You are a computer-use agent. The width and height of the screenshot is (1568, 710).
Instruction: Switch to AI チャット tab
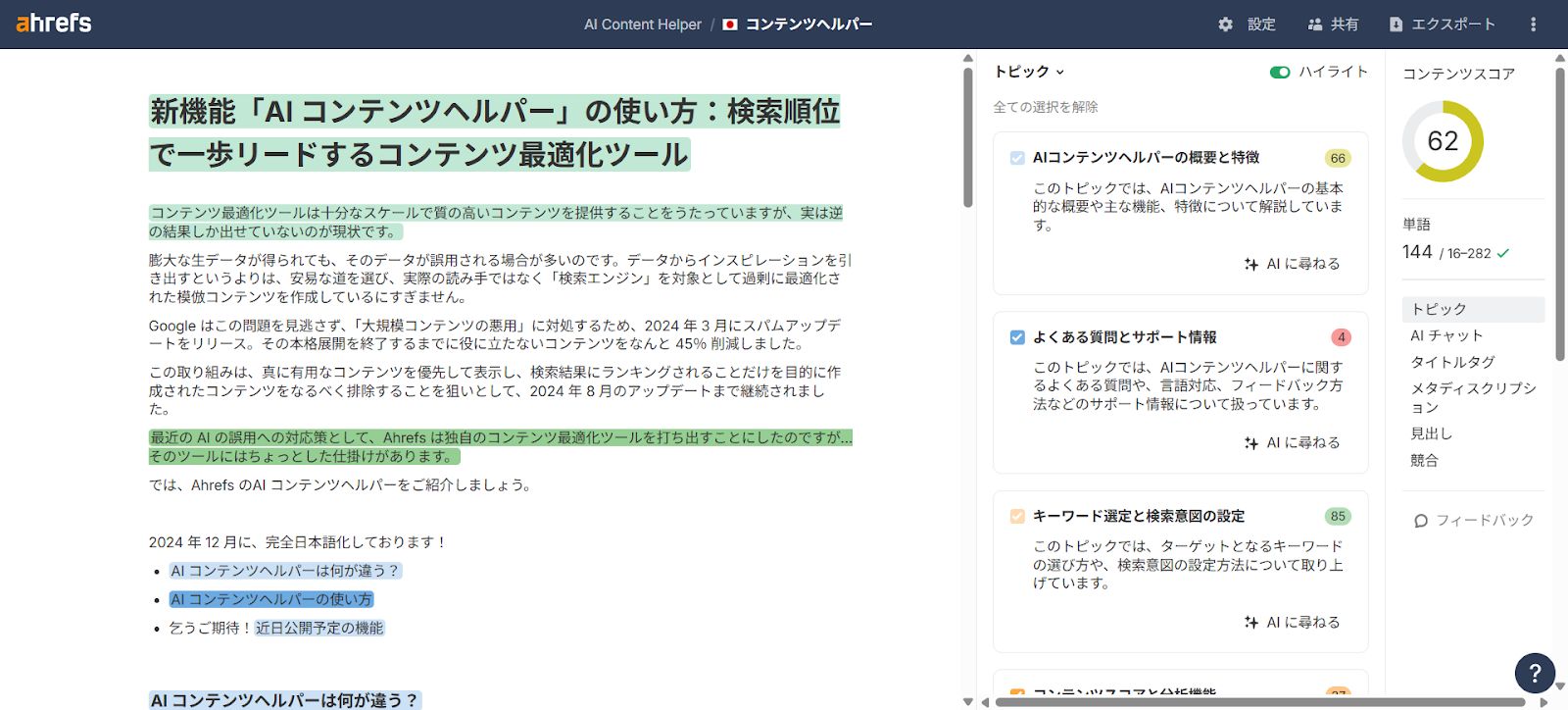click(1446, 335)
